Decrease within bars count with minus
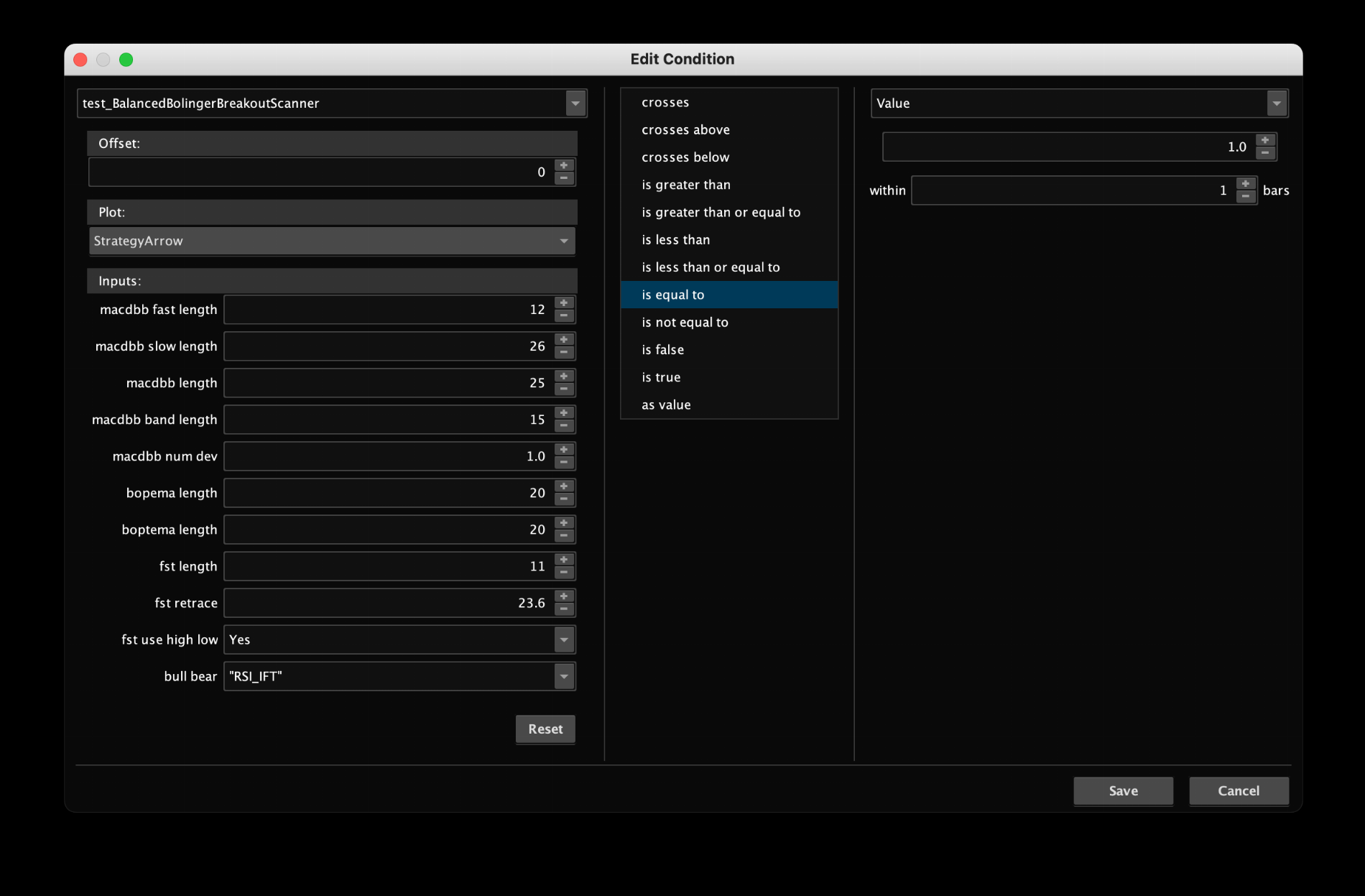 pos(1246,196)
